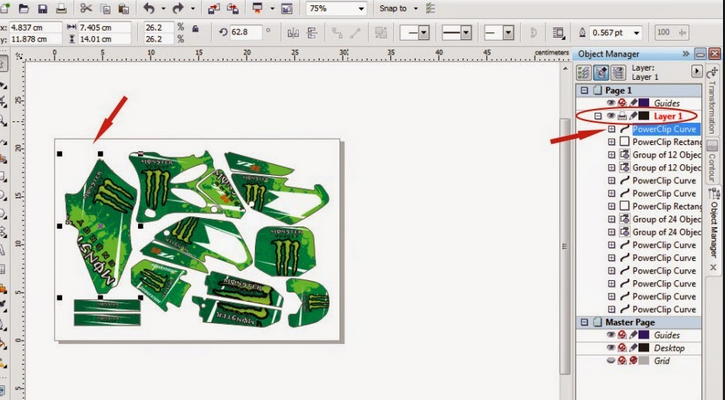Switch to the Object Manager docker tab
The width and height of the screenshot is (725, 400).
point(713,228)
